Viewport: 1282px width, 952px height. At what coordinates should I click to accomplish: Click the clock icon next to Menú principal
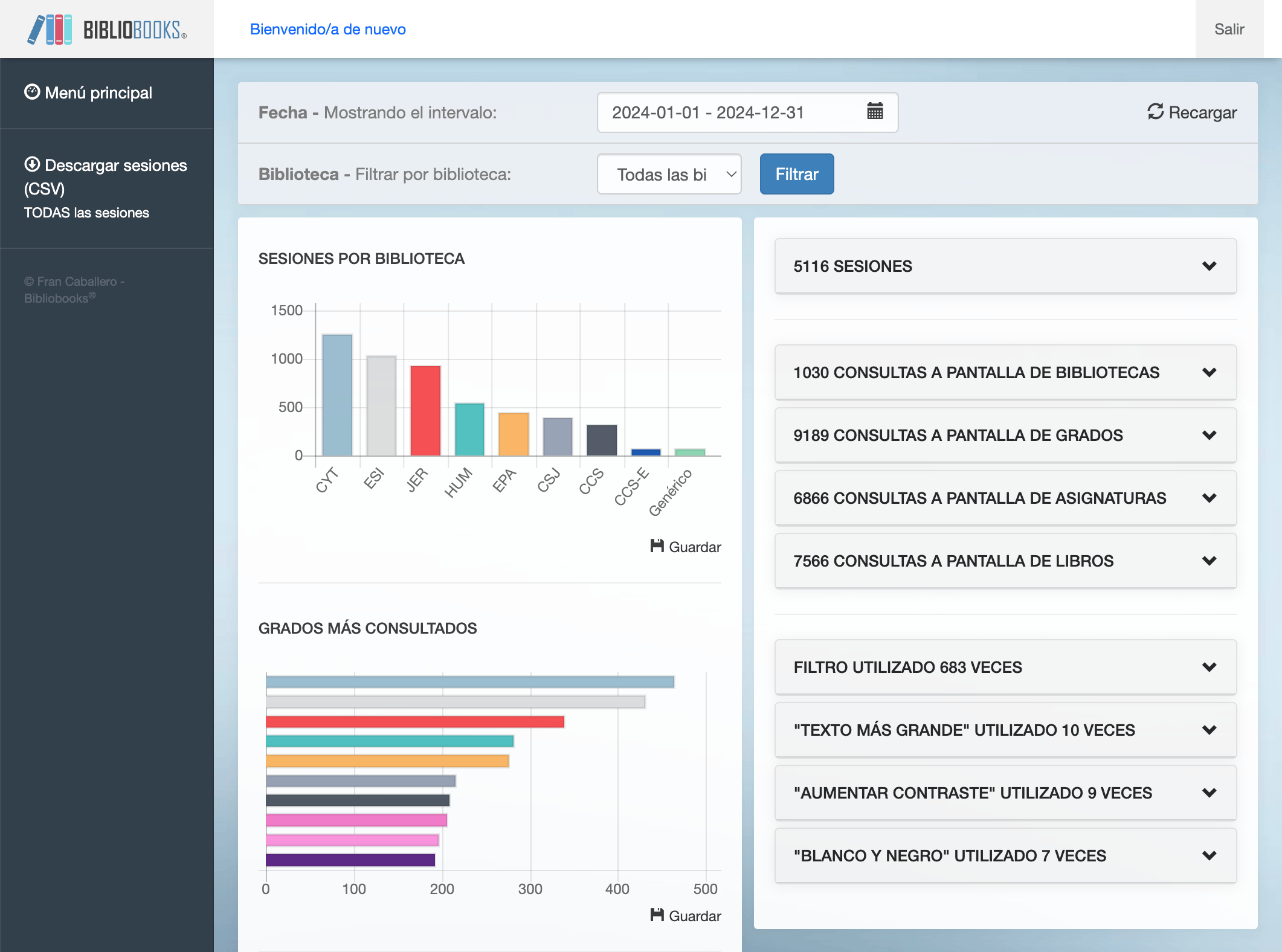(31, 92)
